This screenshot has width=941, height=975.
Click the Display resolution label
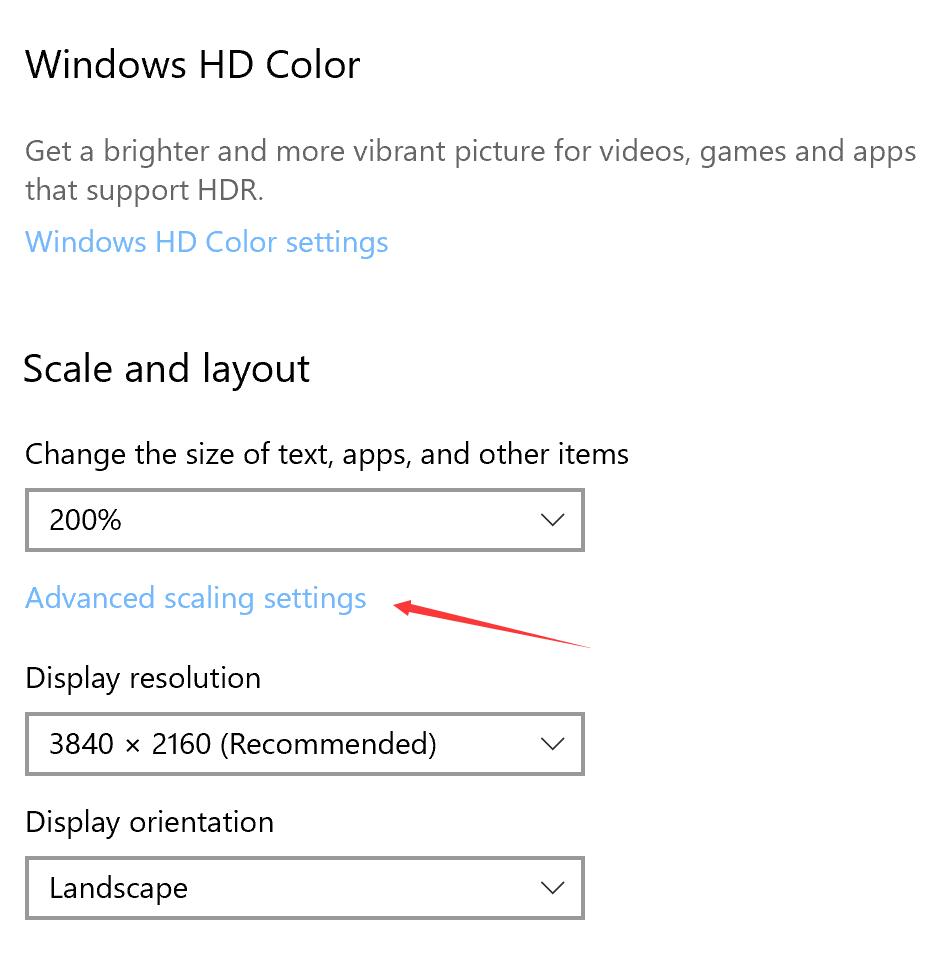click(143, 678)
